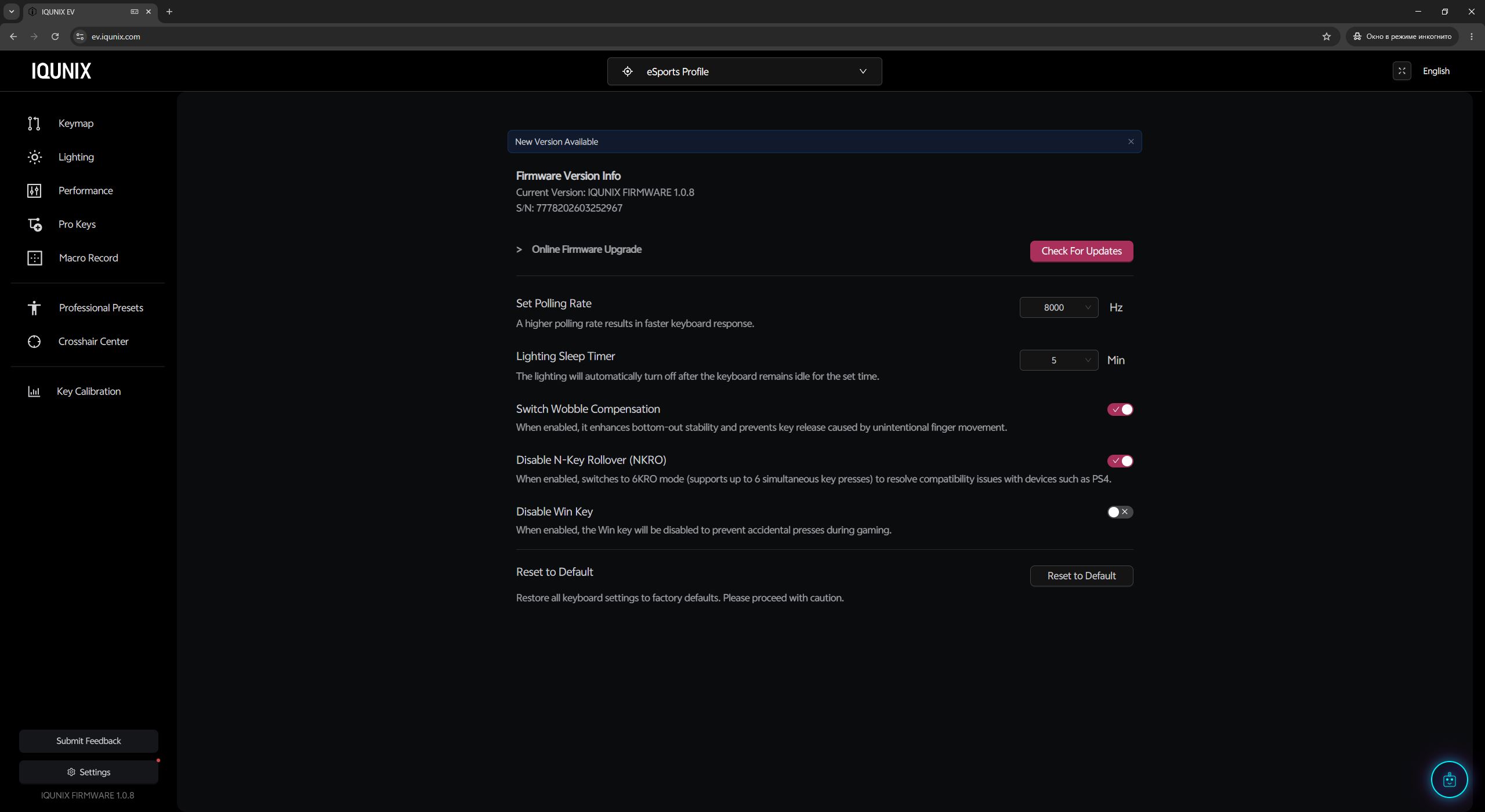Open a new browser tab
Image resolution: width=1485 pixels, height=812 pixels.
169,12
